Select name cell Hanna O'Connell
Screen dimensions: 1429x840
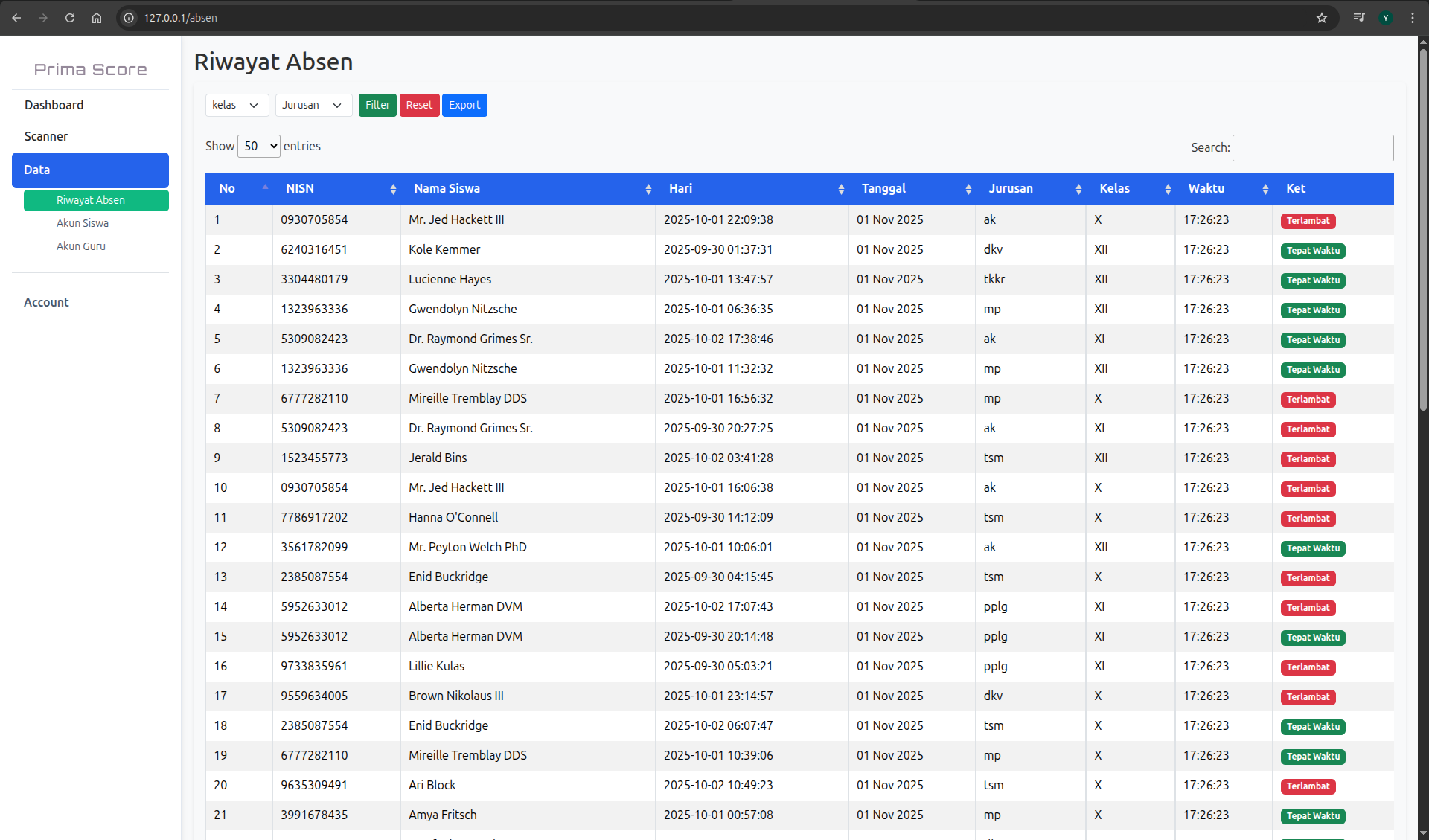point(453,518)
